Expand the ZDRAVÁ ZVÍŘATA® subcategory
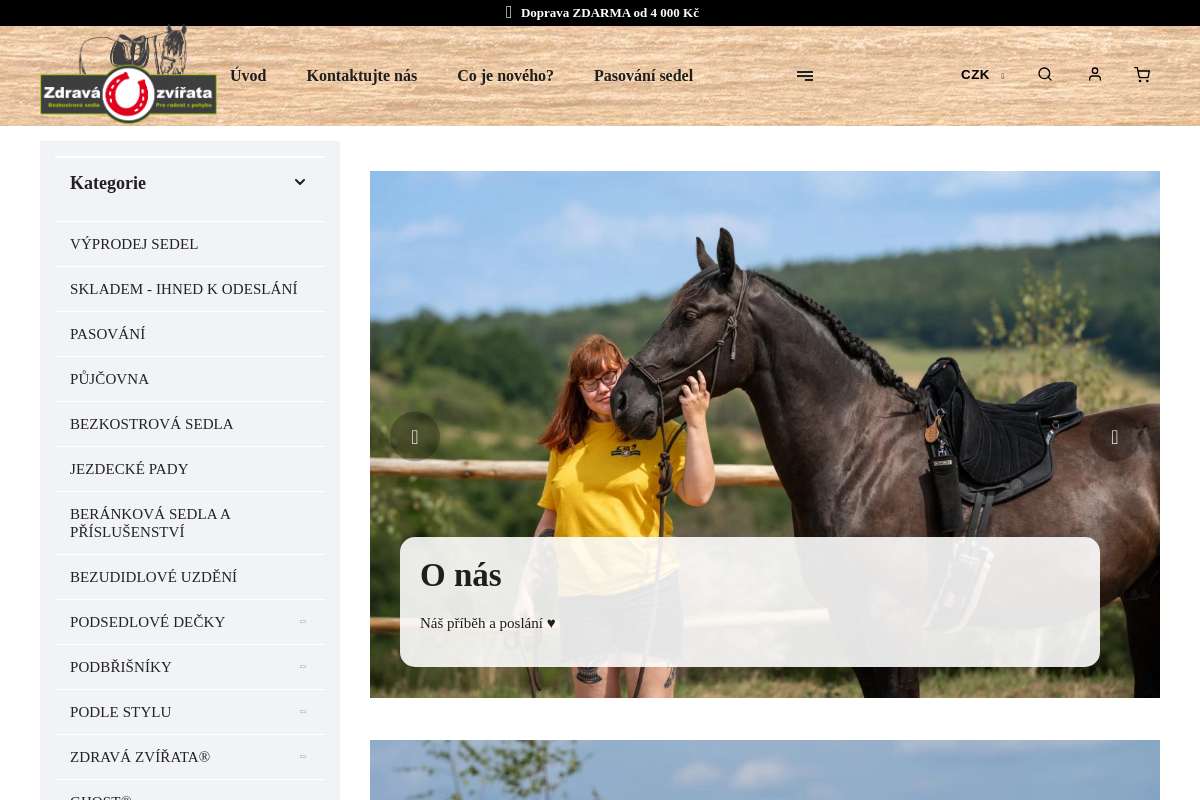Viewport: 1200px width, 800px height. 303,757
